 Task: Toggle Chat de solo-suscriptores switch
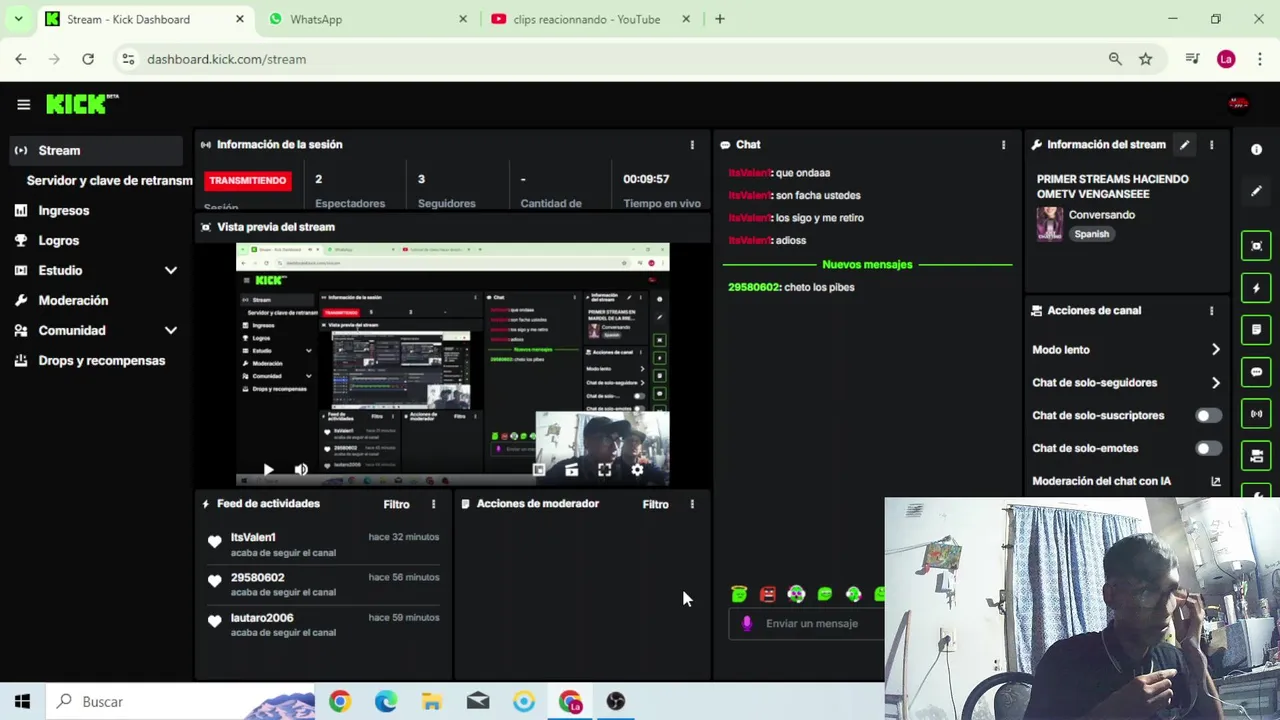(1208, 415)
